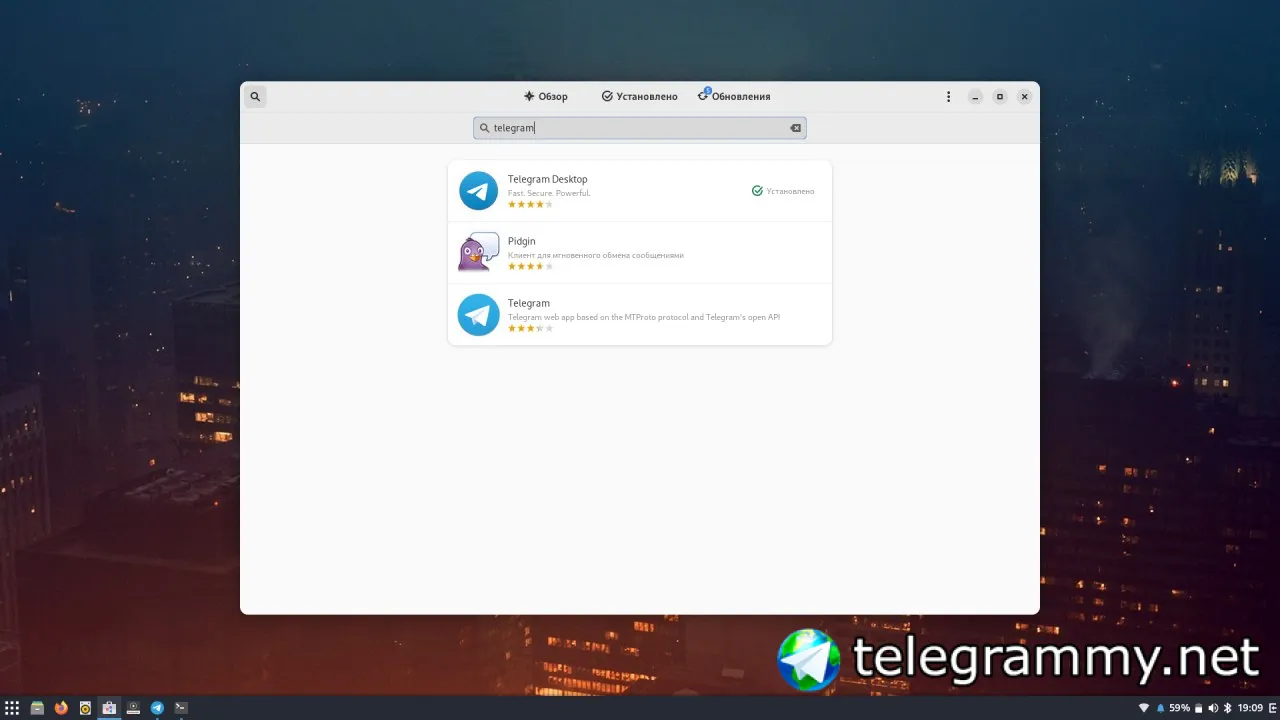Click the Pidgin purple bird icon

click(x=478, y=252)
